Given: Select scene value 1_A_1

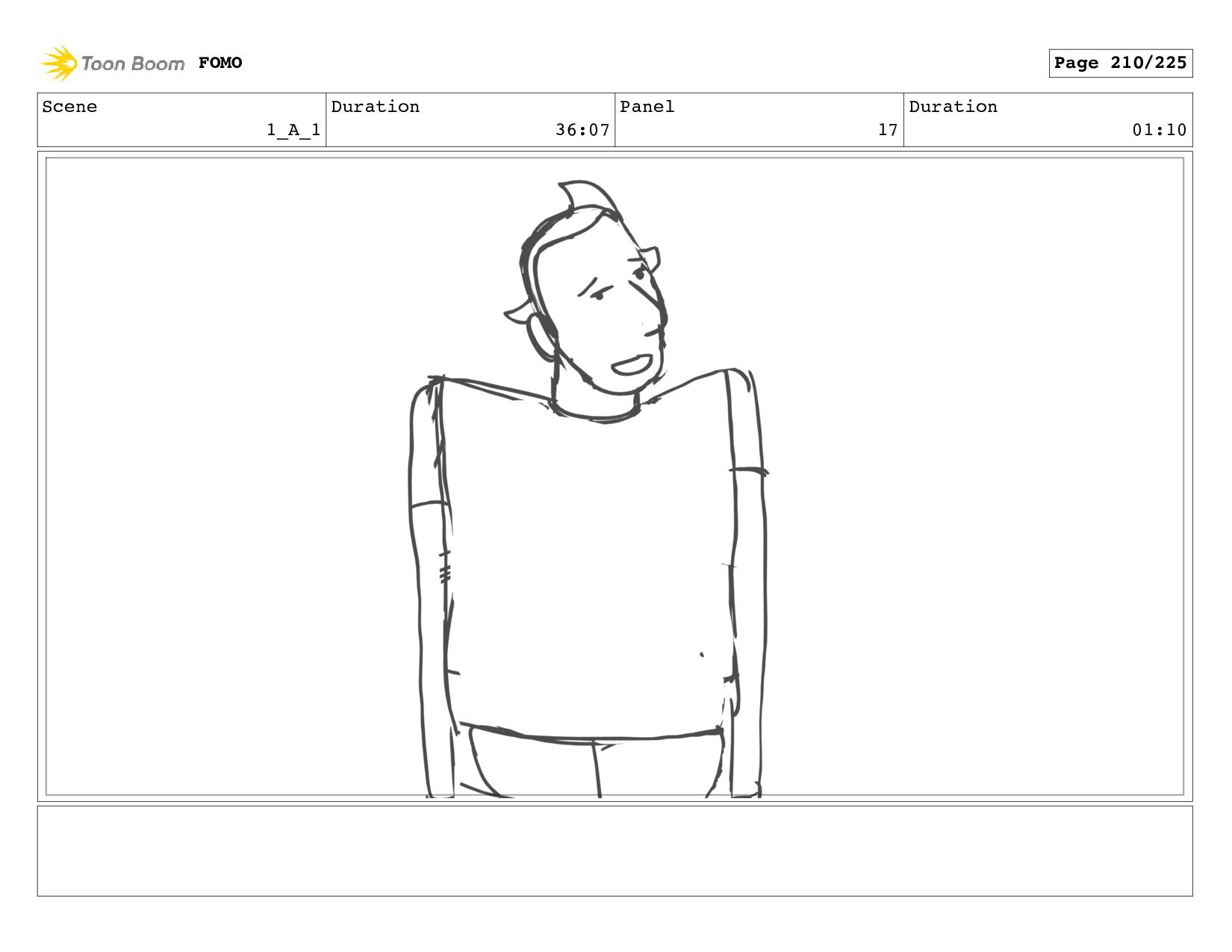Looking at the screenshot, I should click(293, 130).
